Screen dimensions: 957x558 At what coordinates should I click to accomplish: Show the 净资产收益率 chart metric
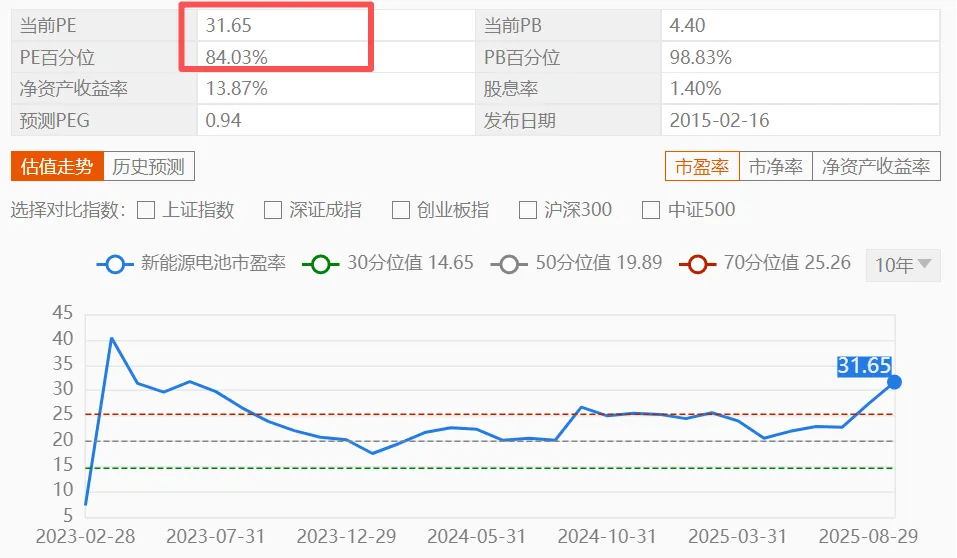click(876, 166)
